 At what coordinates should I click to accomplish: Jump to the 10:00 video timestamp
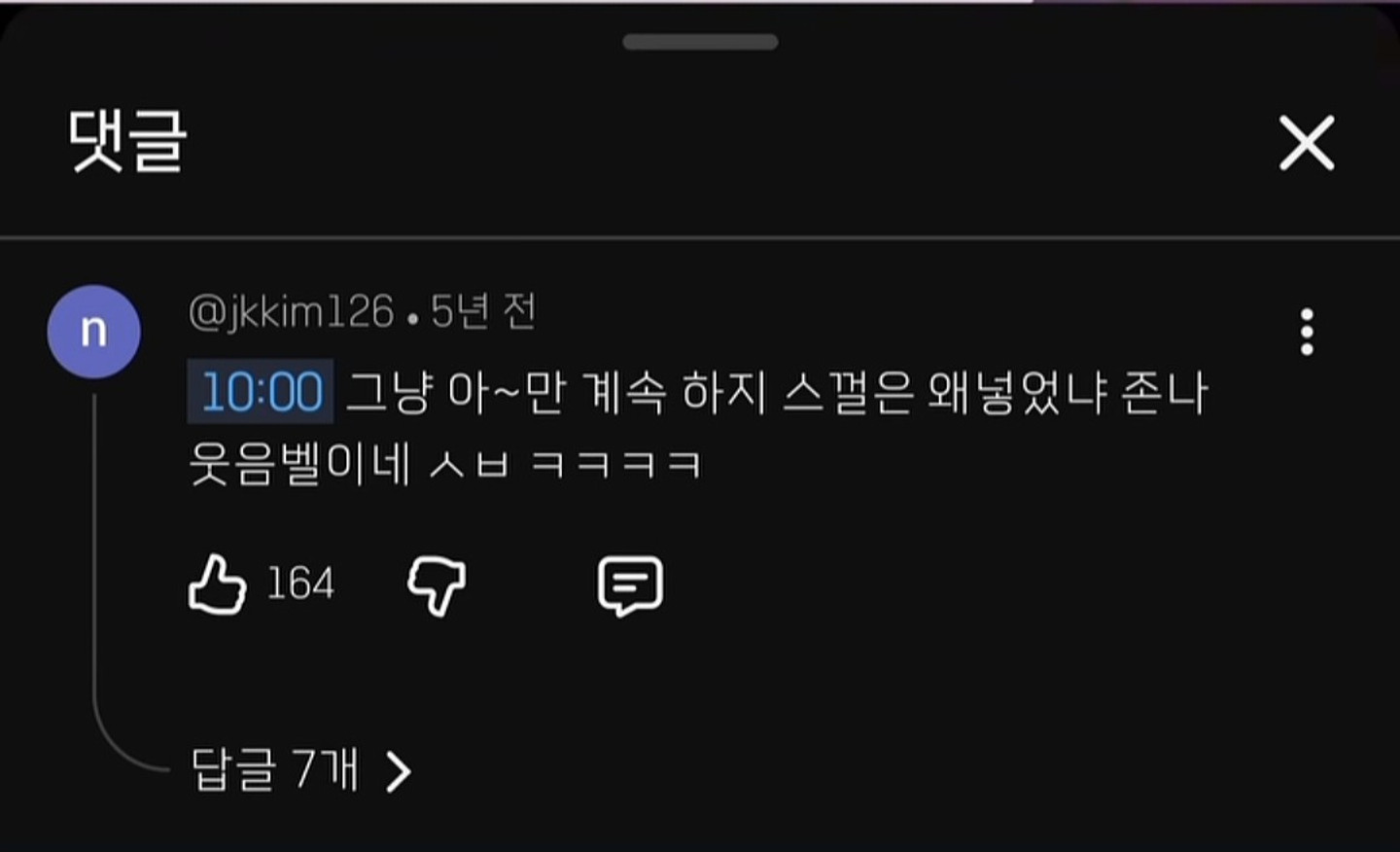click(x=261, y=392)
